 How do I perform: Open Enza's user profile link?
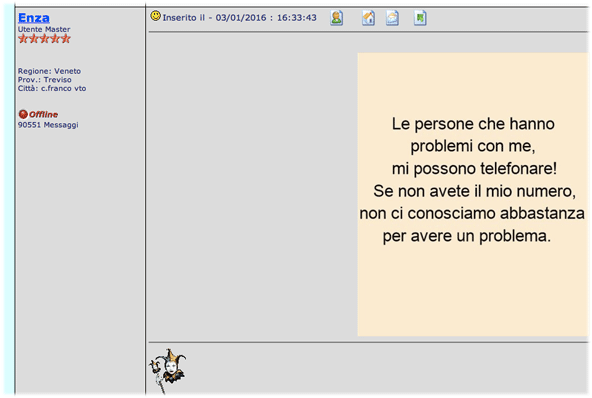pyautogui.click(x=34, y=18)
